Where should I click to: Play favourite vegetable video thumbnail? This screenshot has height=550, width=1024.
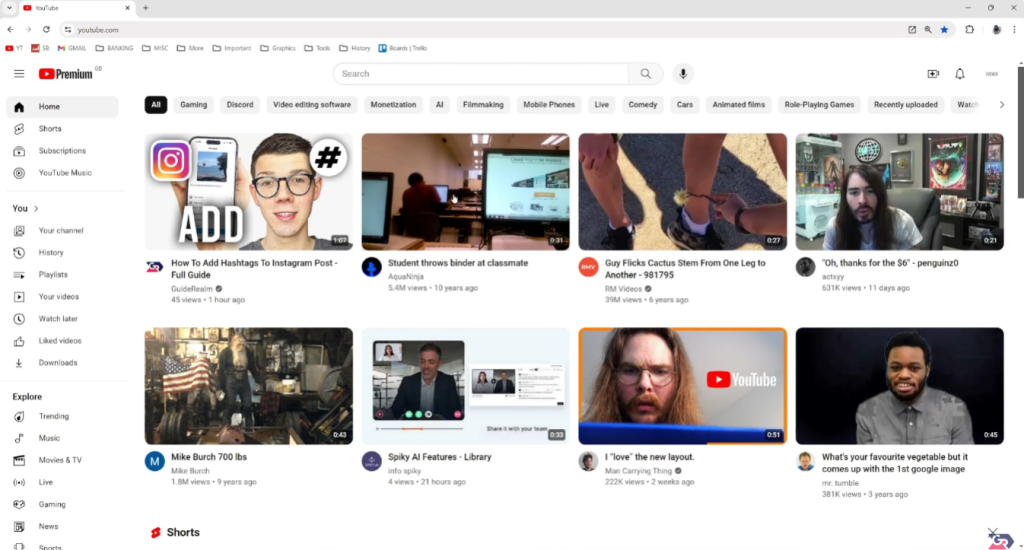[x=899, y=386]
